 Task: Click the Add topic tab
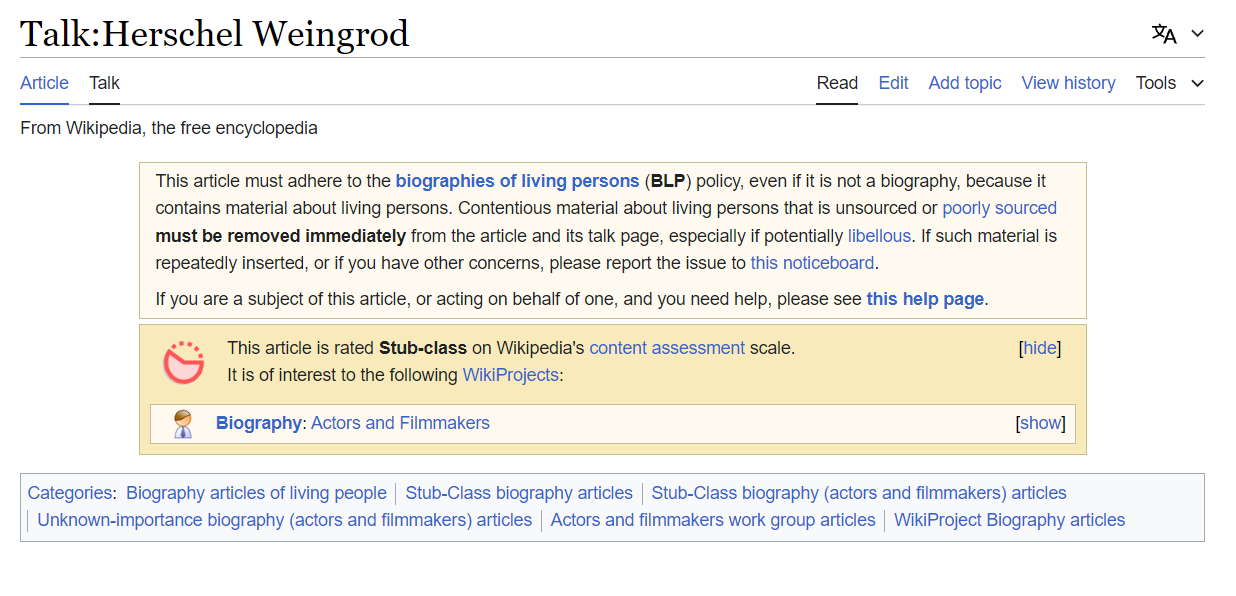point(965,83)
